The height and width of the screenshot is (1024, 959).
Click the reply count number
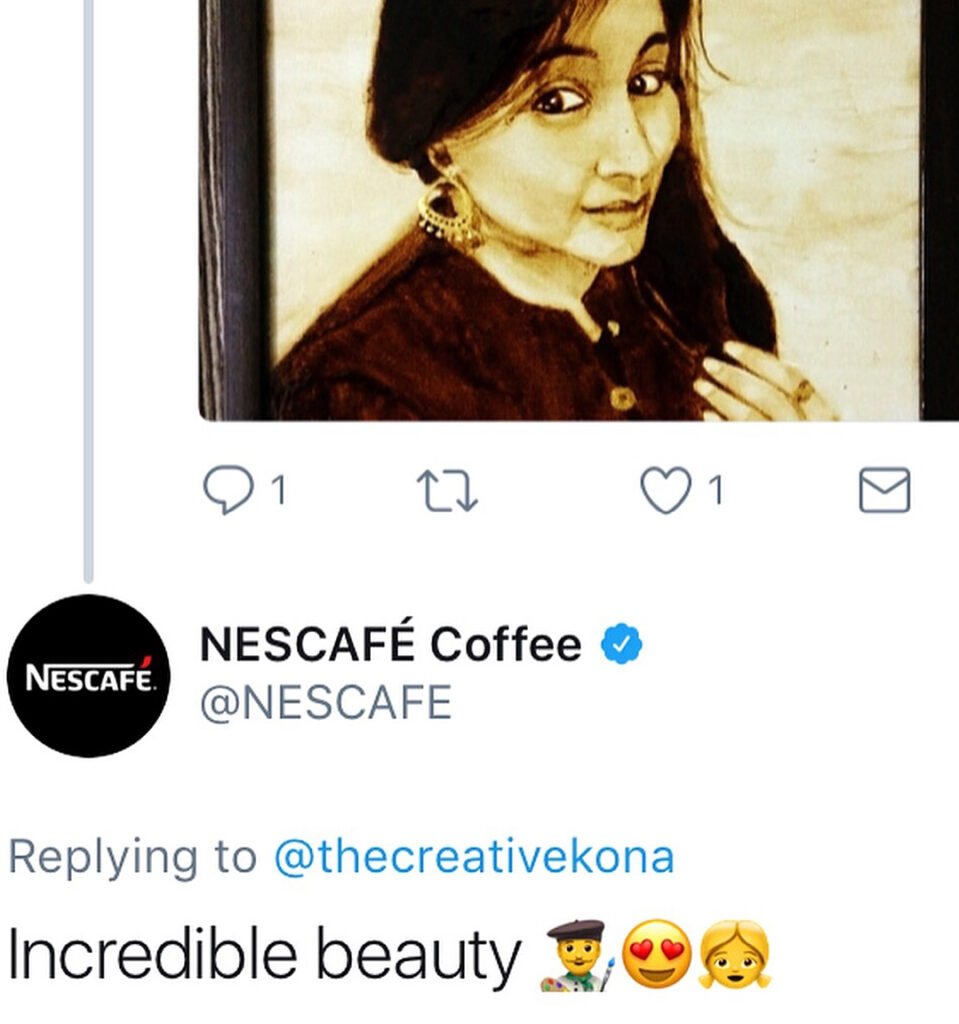tap(280, 491)
